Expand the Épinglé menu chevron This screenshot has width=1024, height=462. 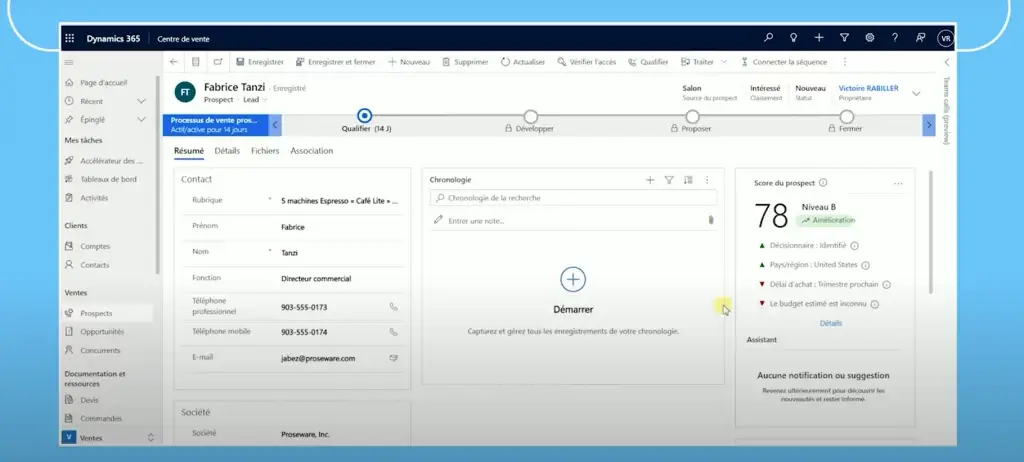141,120
